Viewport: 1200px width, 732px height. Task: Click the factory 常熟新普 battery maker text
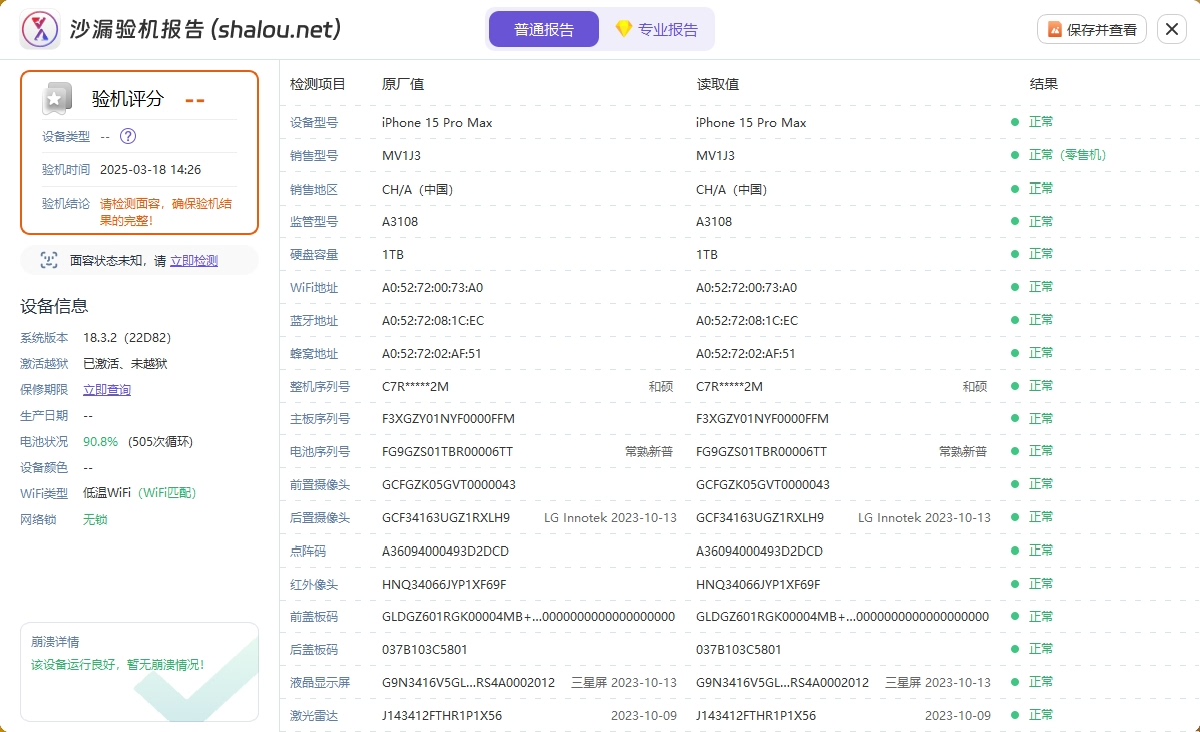(x=649, y=451)
